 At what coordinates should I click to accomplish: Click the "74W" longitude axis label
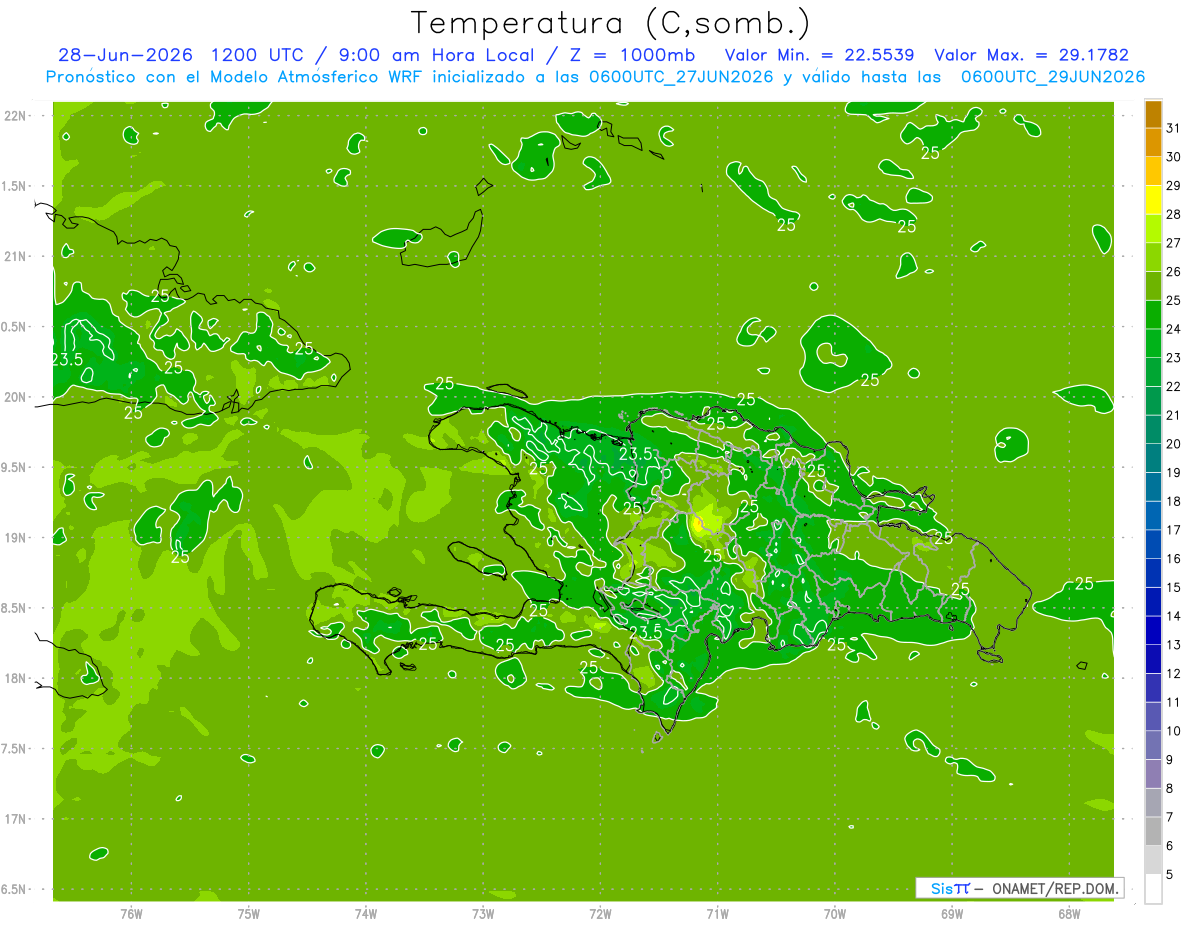pyautogui.click(x=366, y=914)
